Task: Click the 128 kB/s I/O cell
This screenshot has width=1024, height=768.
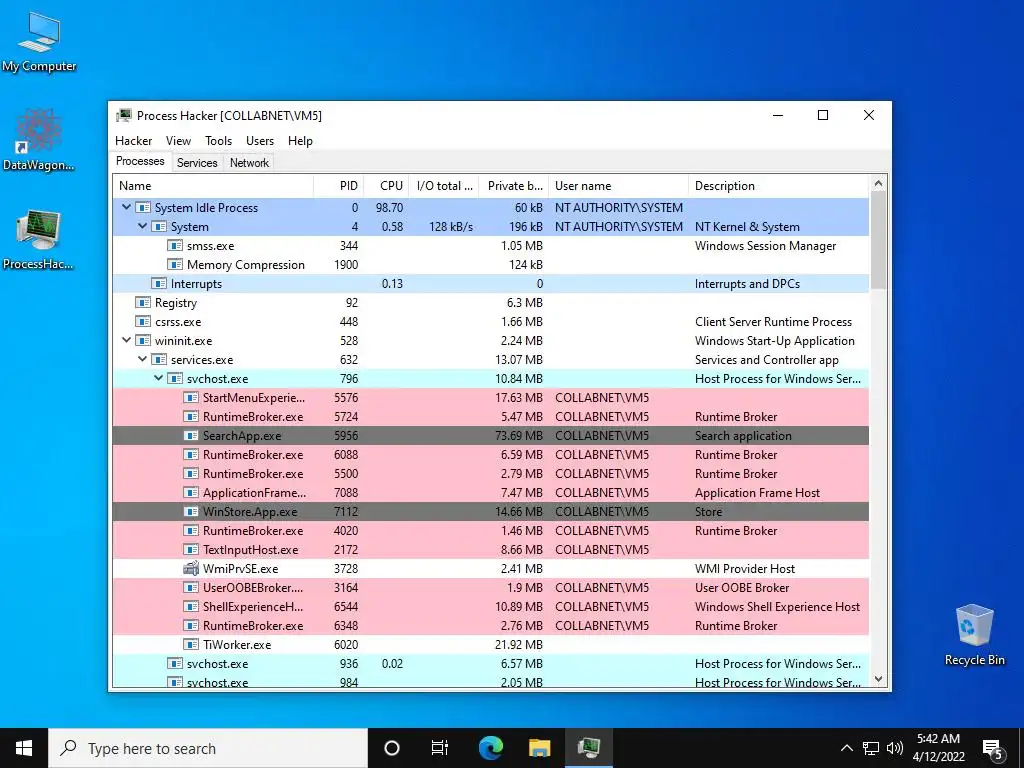Action: [x=451, y=227]
